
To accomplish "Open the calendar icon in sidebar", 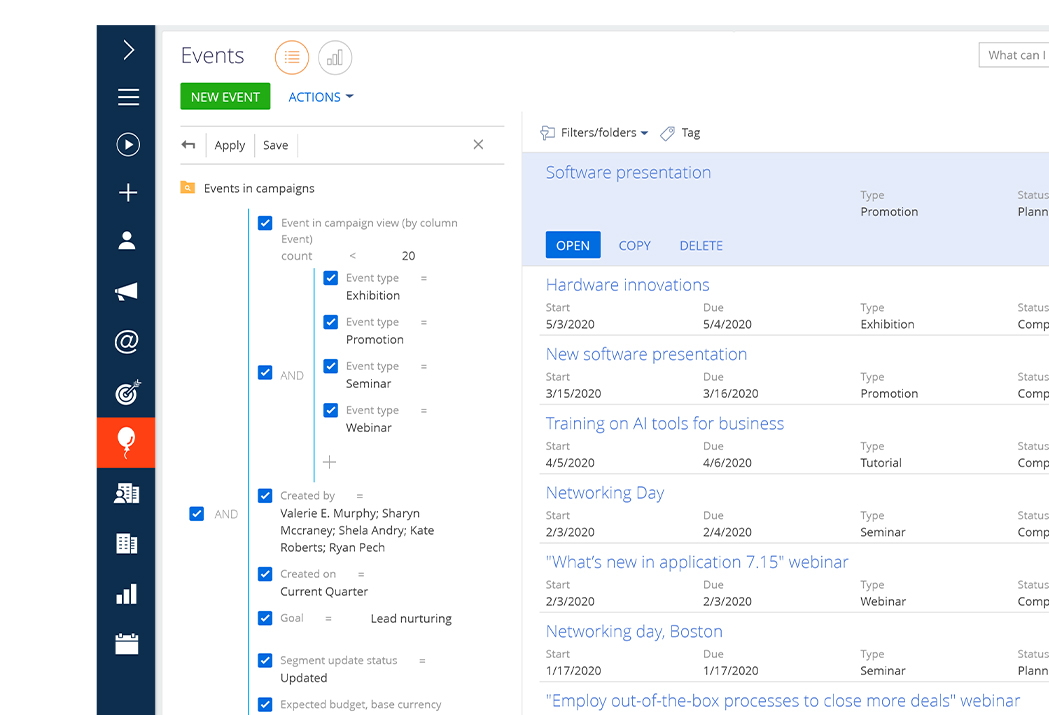I will point(127,644).
